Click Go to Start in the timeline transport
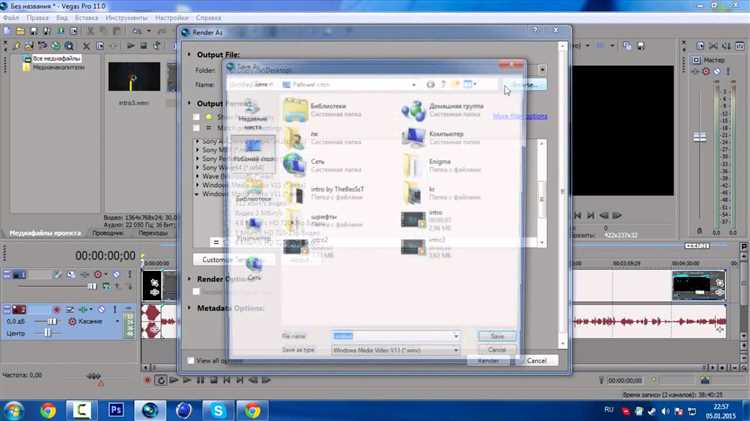750x421 pixels. (227, 380)
